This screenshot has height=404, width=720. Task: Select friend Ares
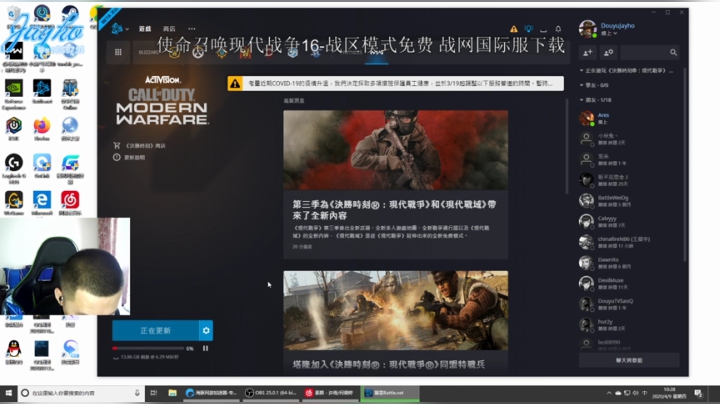(x=629, y=118)
